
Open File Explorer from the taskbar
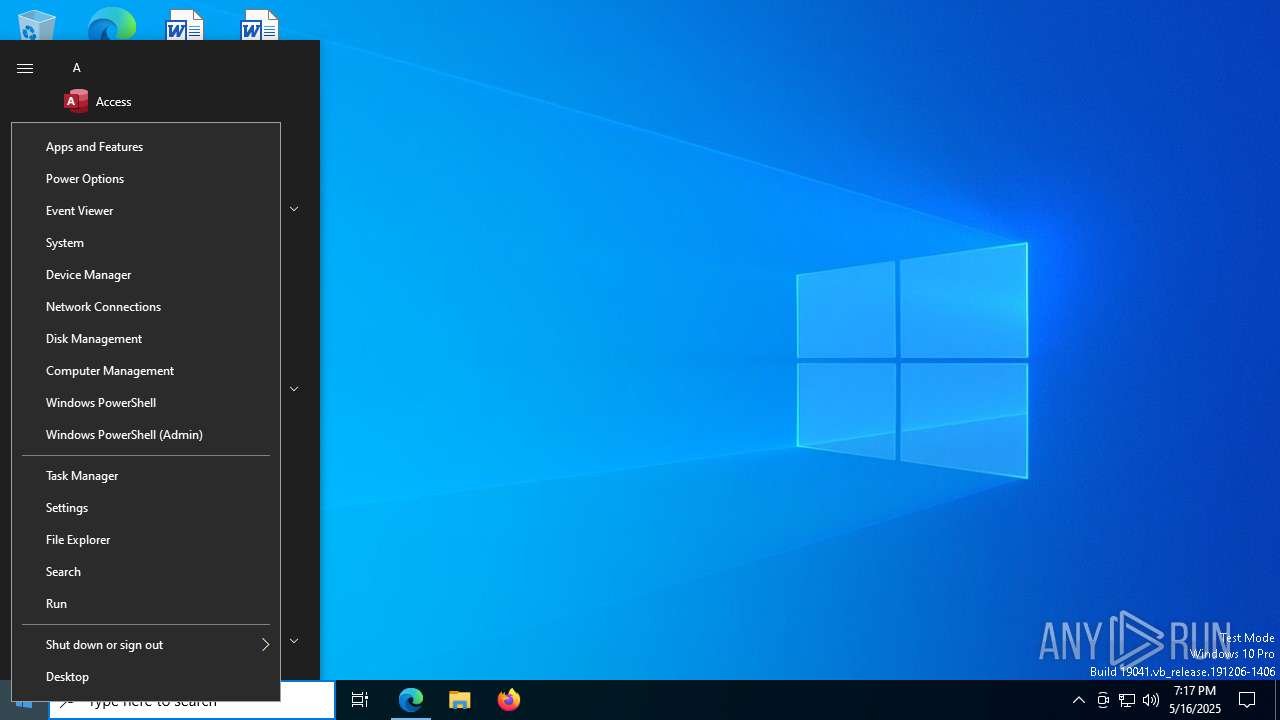[x=460, y=700]
